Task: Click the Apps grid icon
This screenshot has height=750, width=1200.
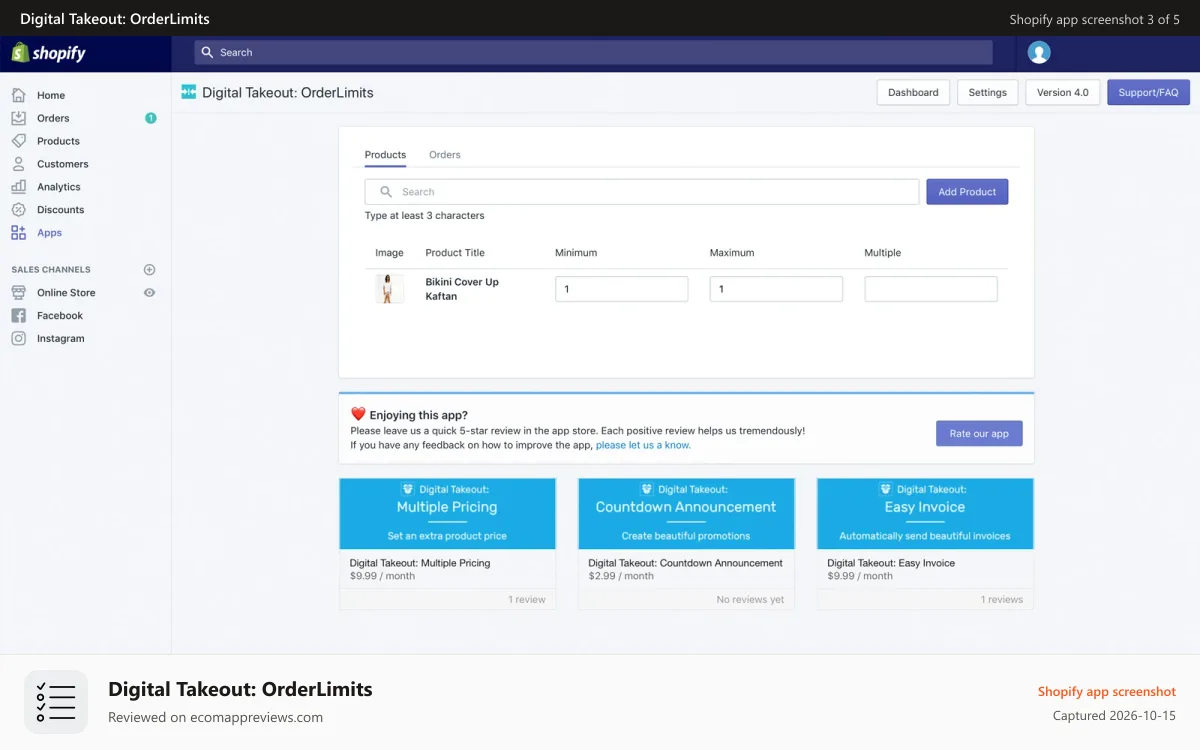Action: tap(18, 233)
